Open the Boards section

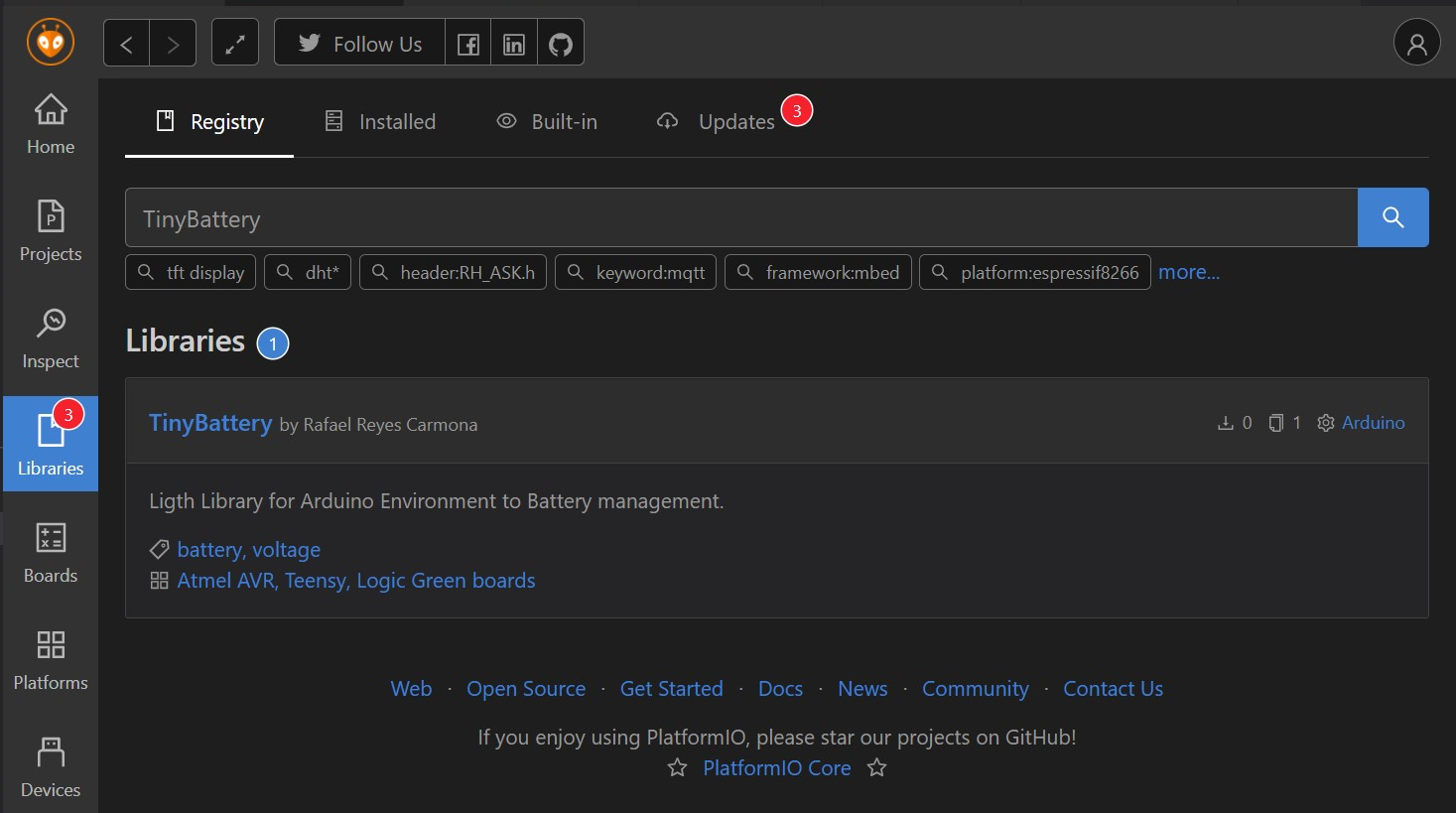click(51, 554)
